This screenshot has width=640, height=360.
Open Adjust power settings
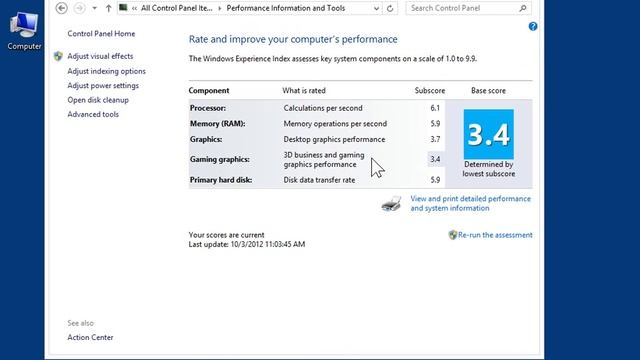pos(103,86)
